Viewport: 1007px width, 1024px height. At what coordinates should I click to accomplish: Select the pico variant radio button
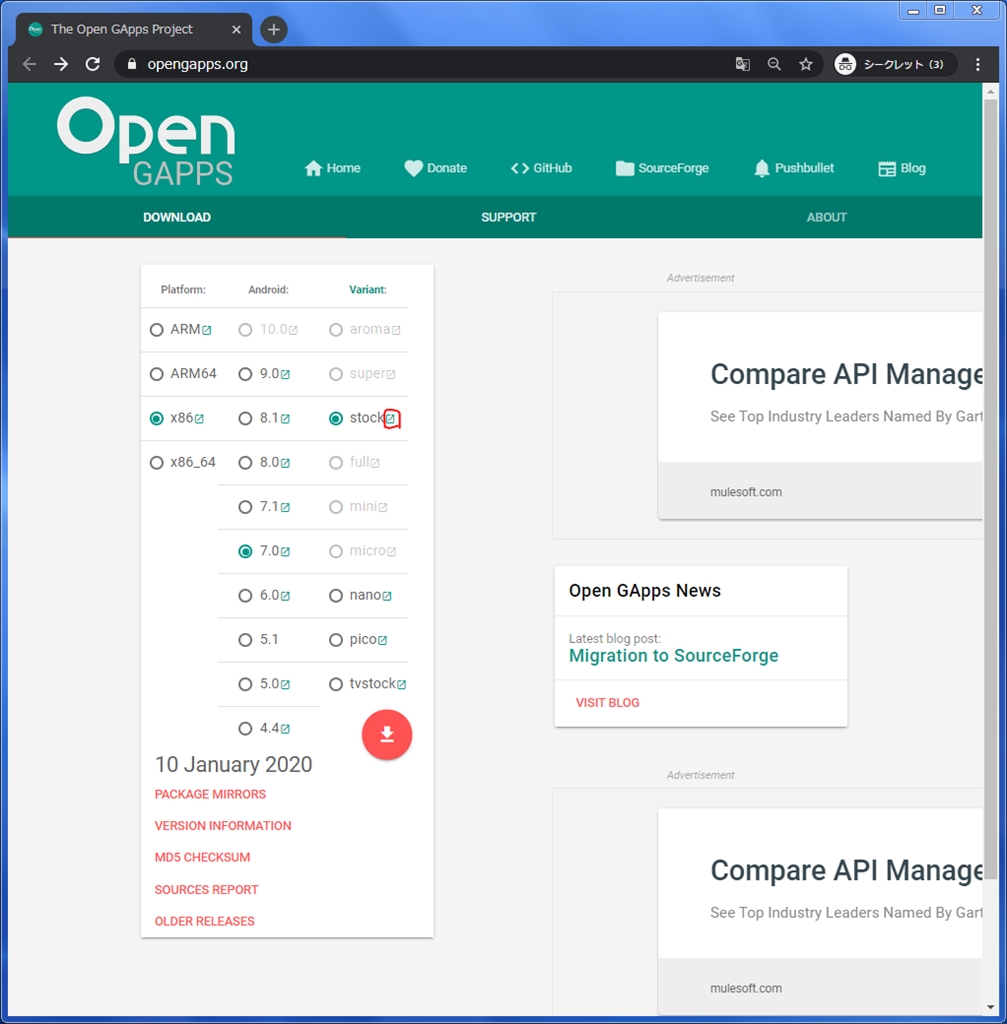[x=336, y=640]
